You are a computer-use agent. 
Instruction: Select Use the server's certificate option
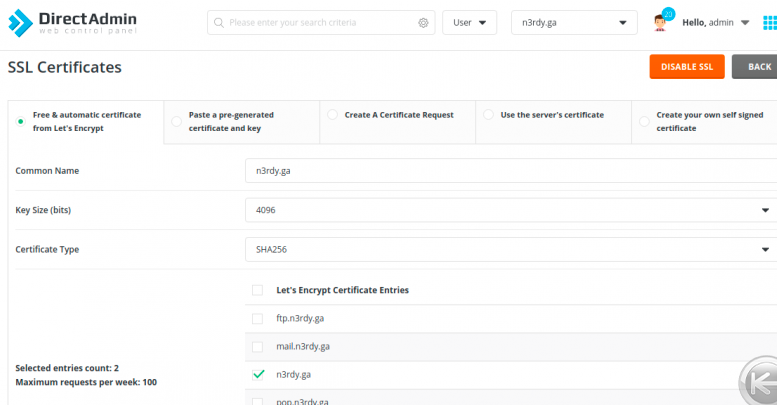489,115
